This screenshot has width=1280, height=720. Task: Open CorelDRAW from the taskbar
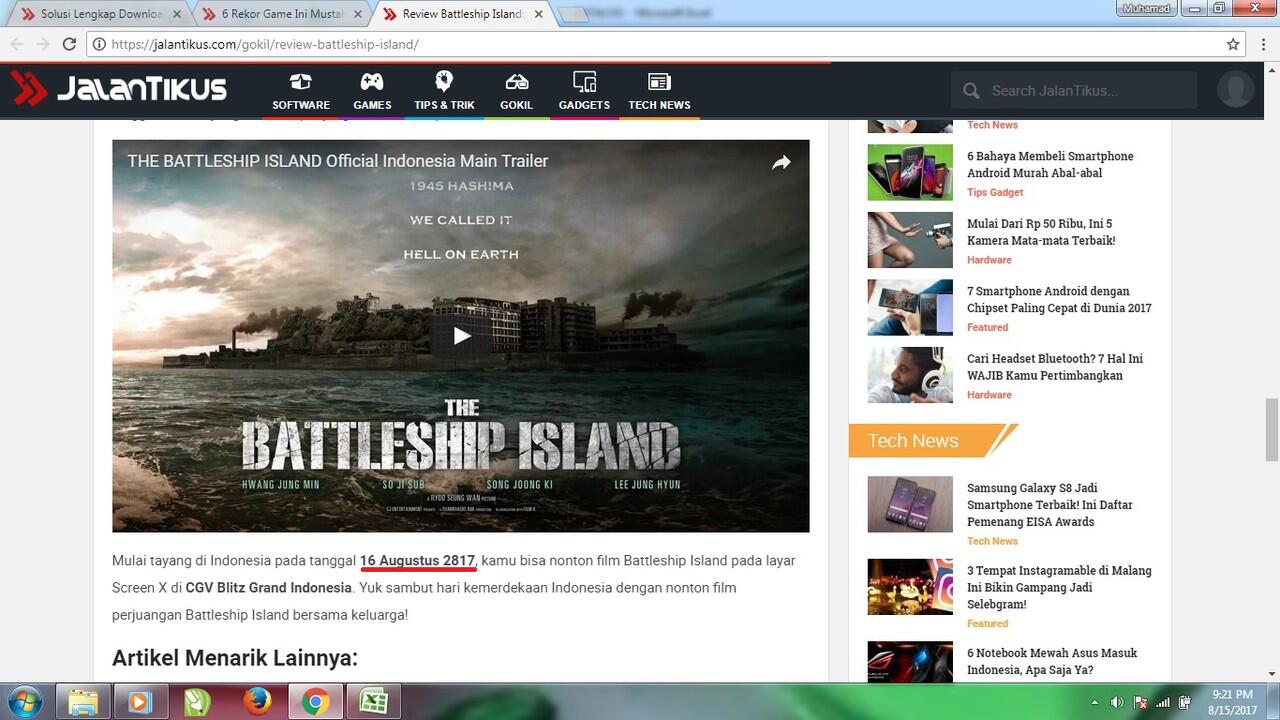point(199,702)
